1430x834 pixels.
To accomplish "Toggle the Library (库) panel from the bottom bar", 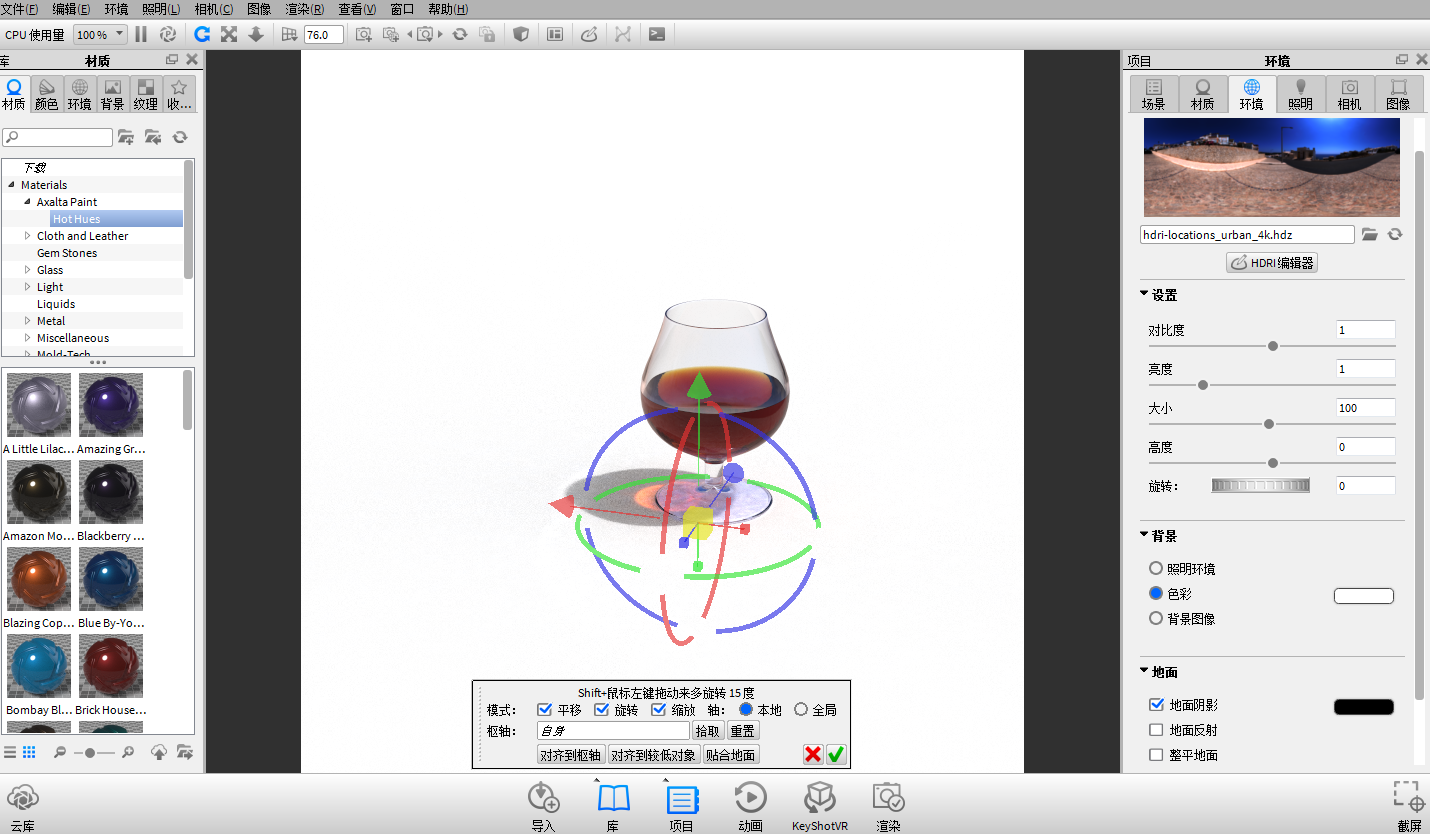I will coord(613,806).
